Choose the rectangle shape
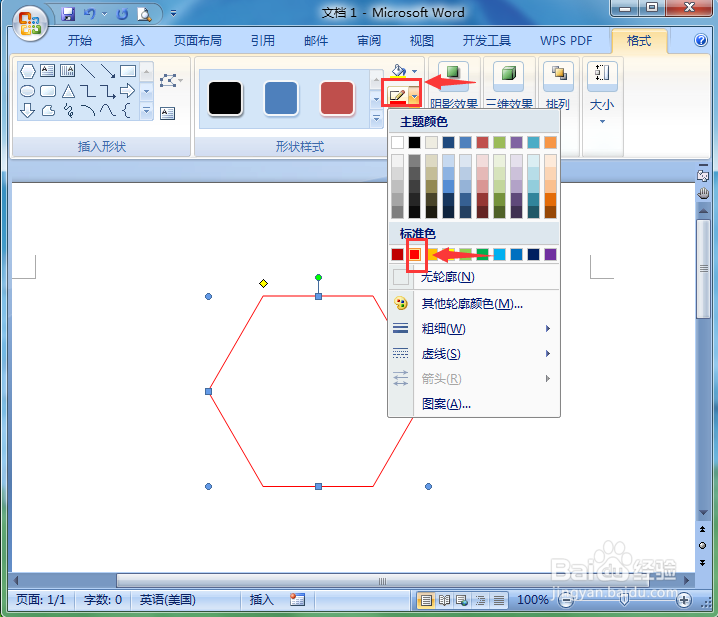The height and width of the screenshot is (617, 718). (x=128, y=71)
